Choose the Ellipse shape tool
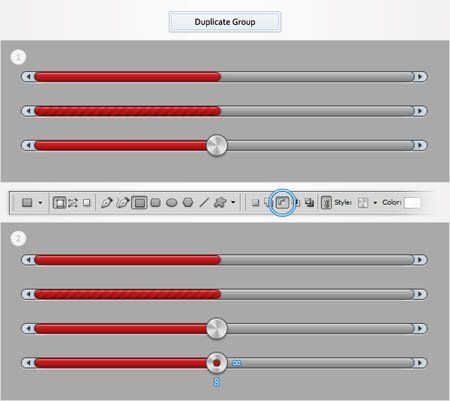Screen dimensions: 450x401 click(x=172, y=202)
